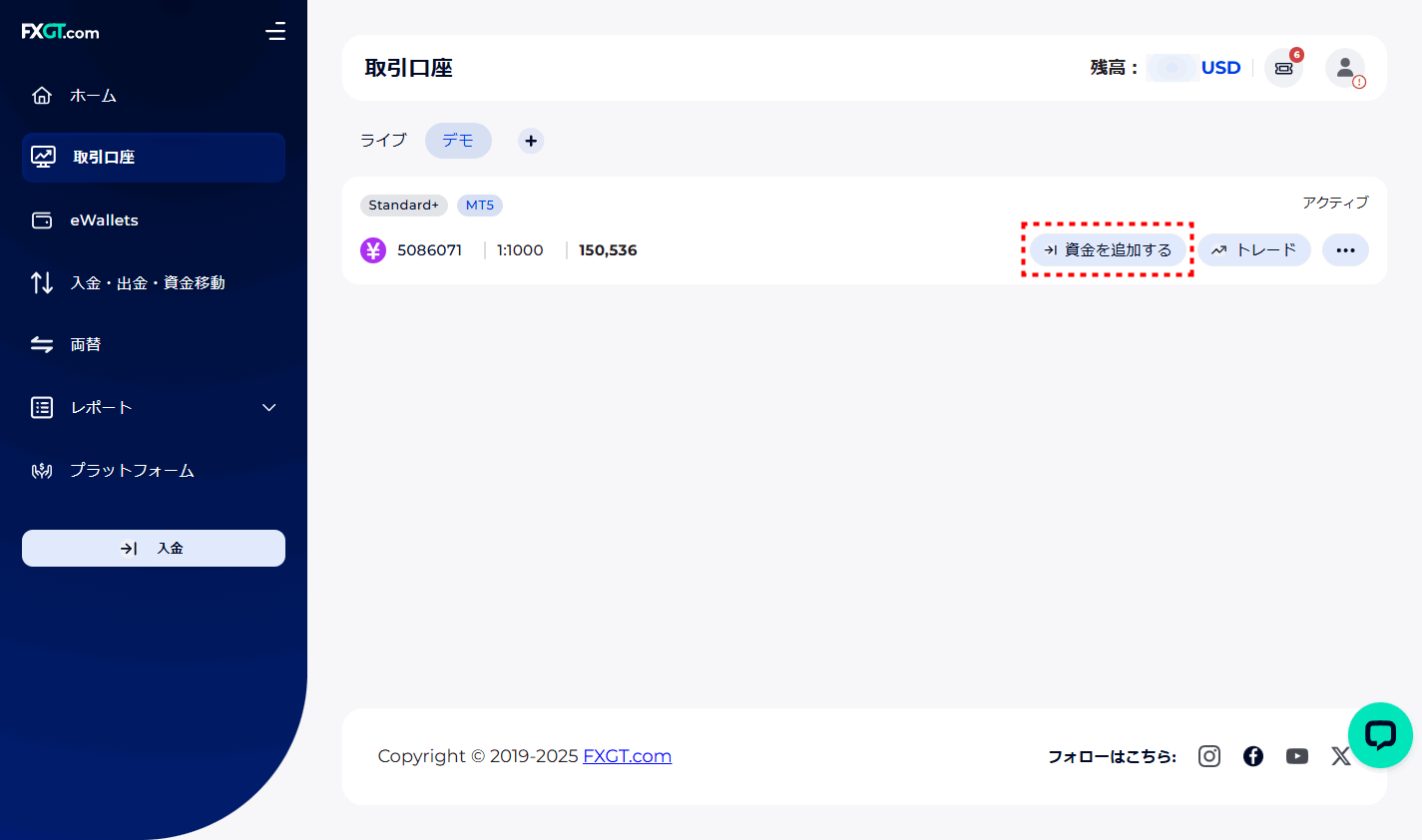
Task: Reveal the hidden balance amount
Action: click(x=1173, y=68)
